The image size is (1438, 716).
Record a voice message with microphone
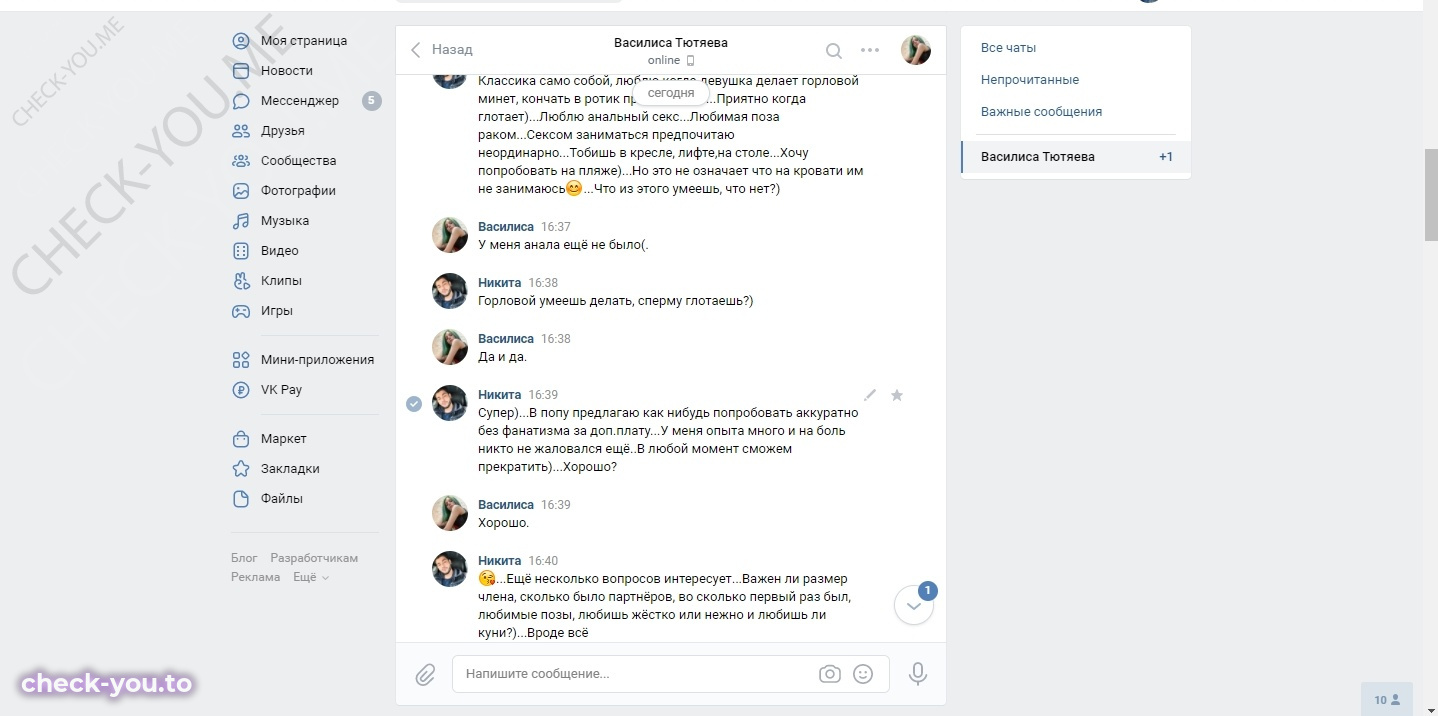click(x=918, y=674)
